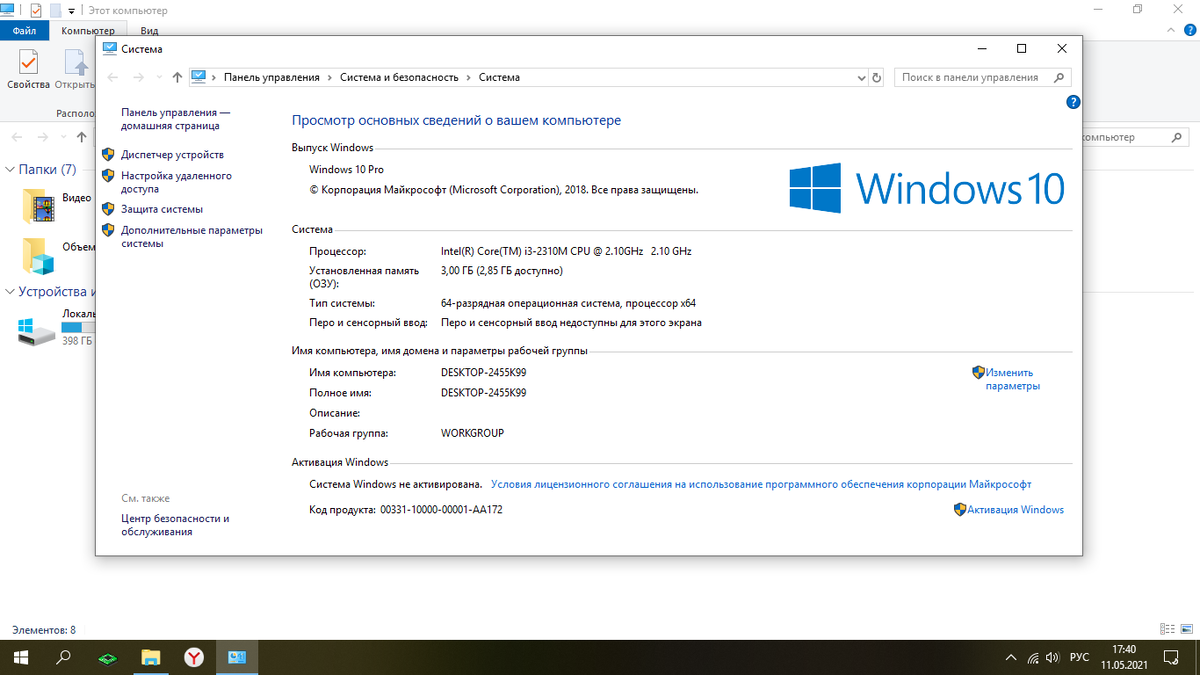Select the Видео folder icon in Explorer
This screenshot has height=675, width=1200.
(x=39, y=204)
